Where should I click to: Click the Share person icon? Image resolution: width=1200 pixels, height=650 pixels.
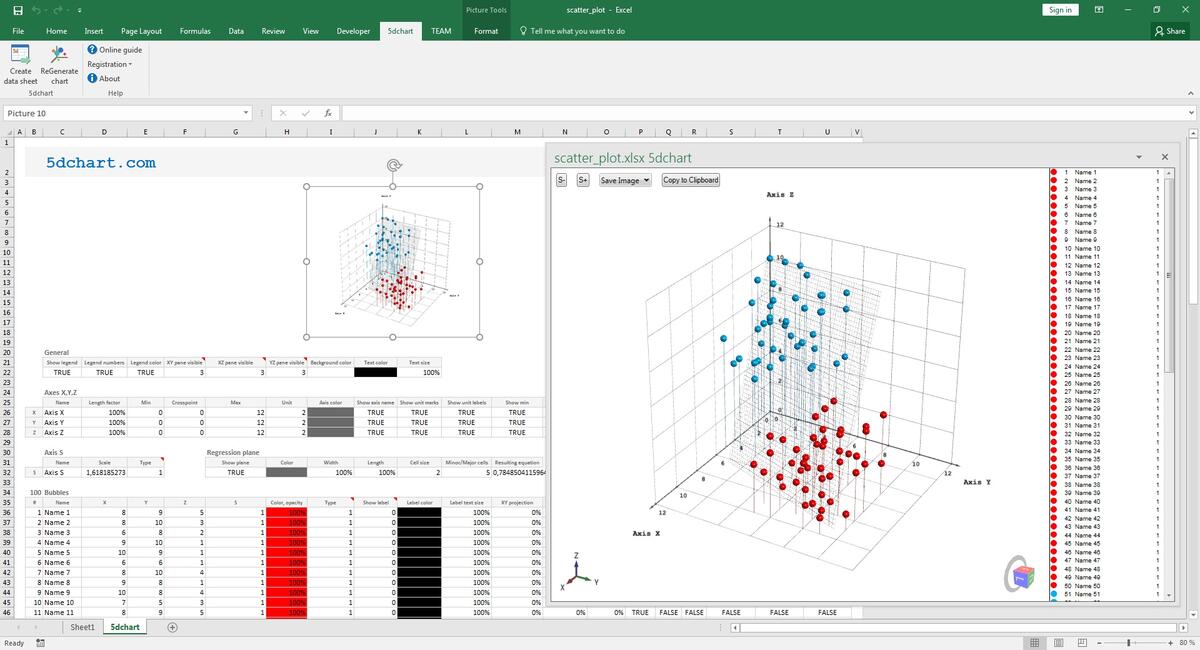pyautogui.click(x=1160, y=31)
